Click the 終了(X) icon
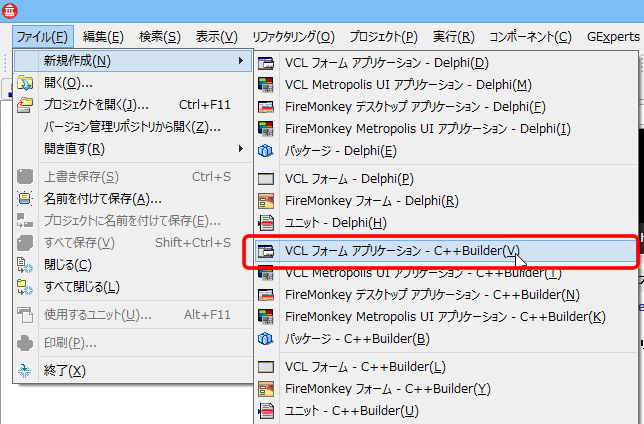The height and width of the screenshot is (424, 644). [25, 371]
